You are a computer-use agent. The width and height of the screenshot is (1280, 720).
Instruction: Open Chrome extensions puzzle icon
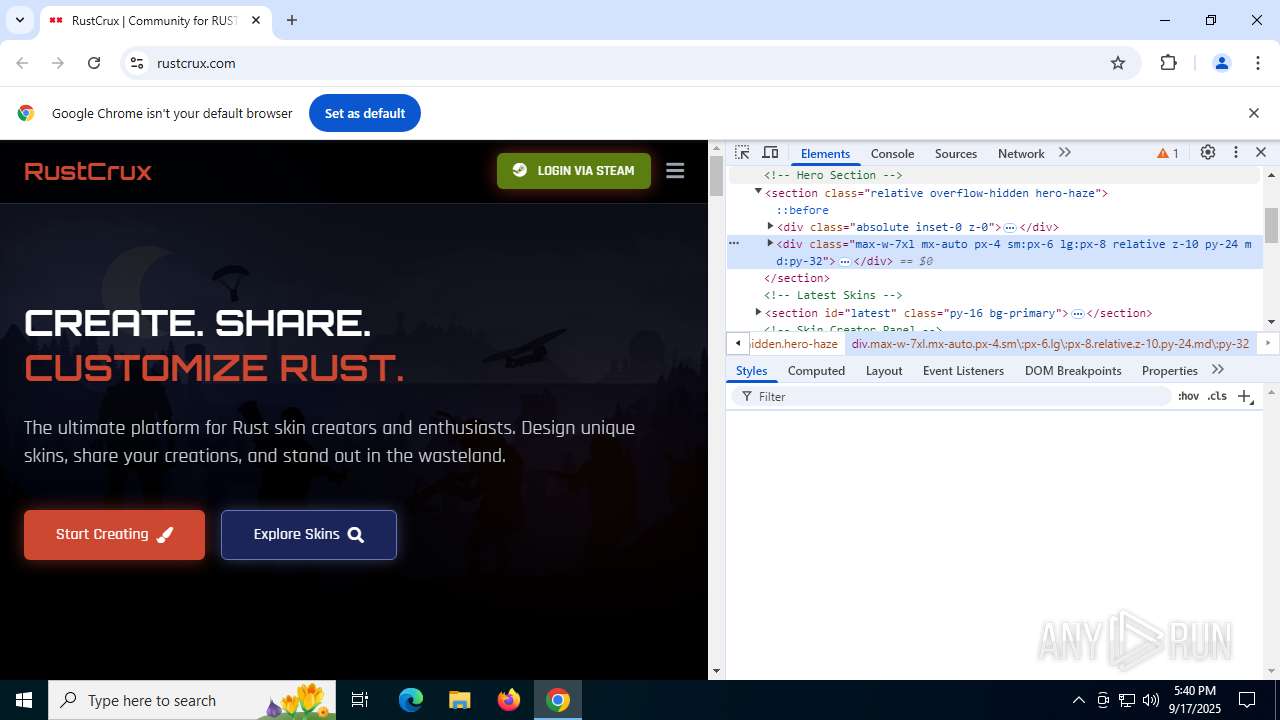click(1168, 63)
